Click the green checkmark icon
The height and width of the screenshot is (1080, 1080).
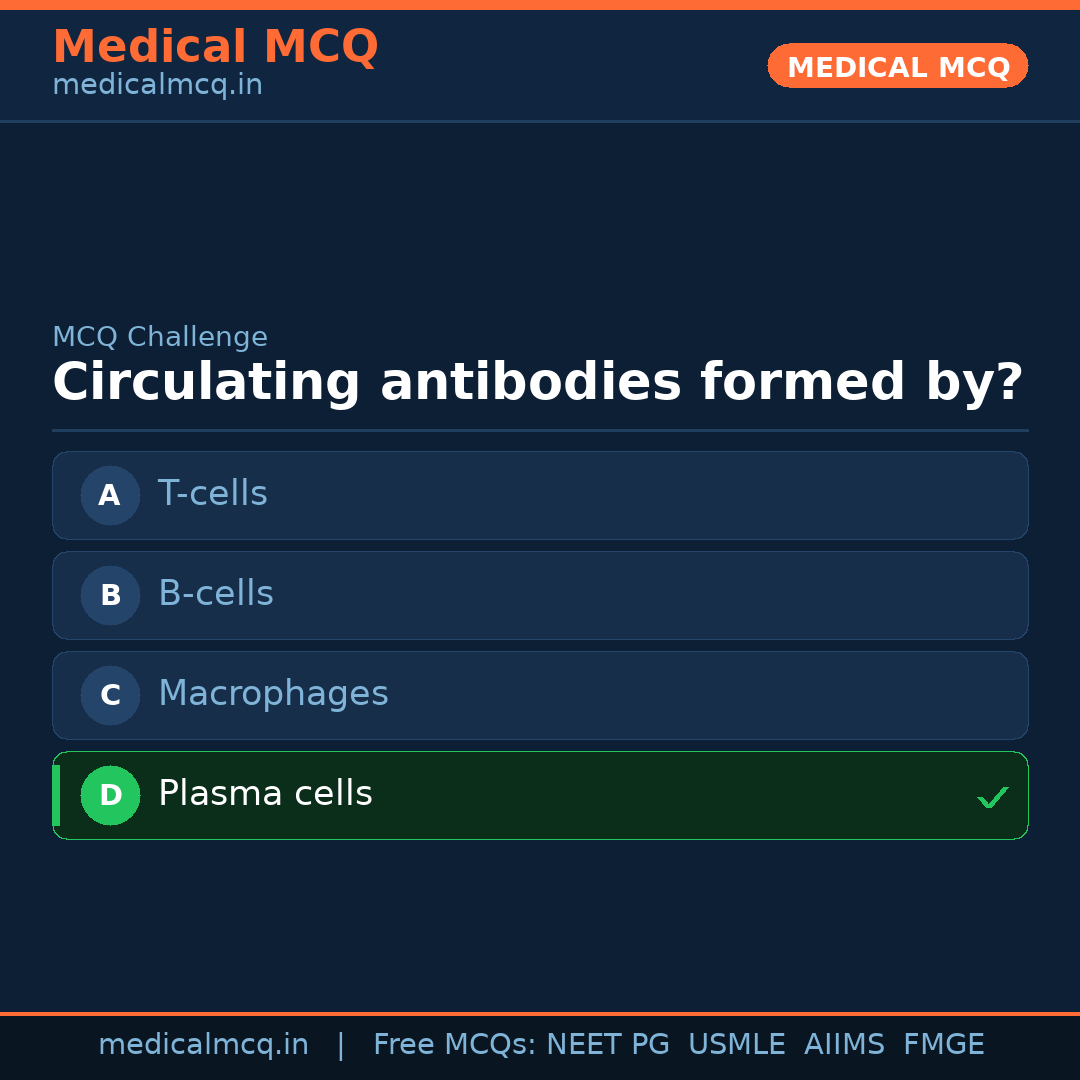click(992, 797)
